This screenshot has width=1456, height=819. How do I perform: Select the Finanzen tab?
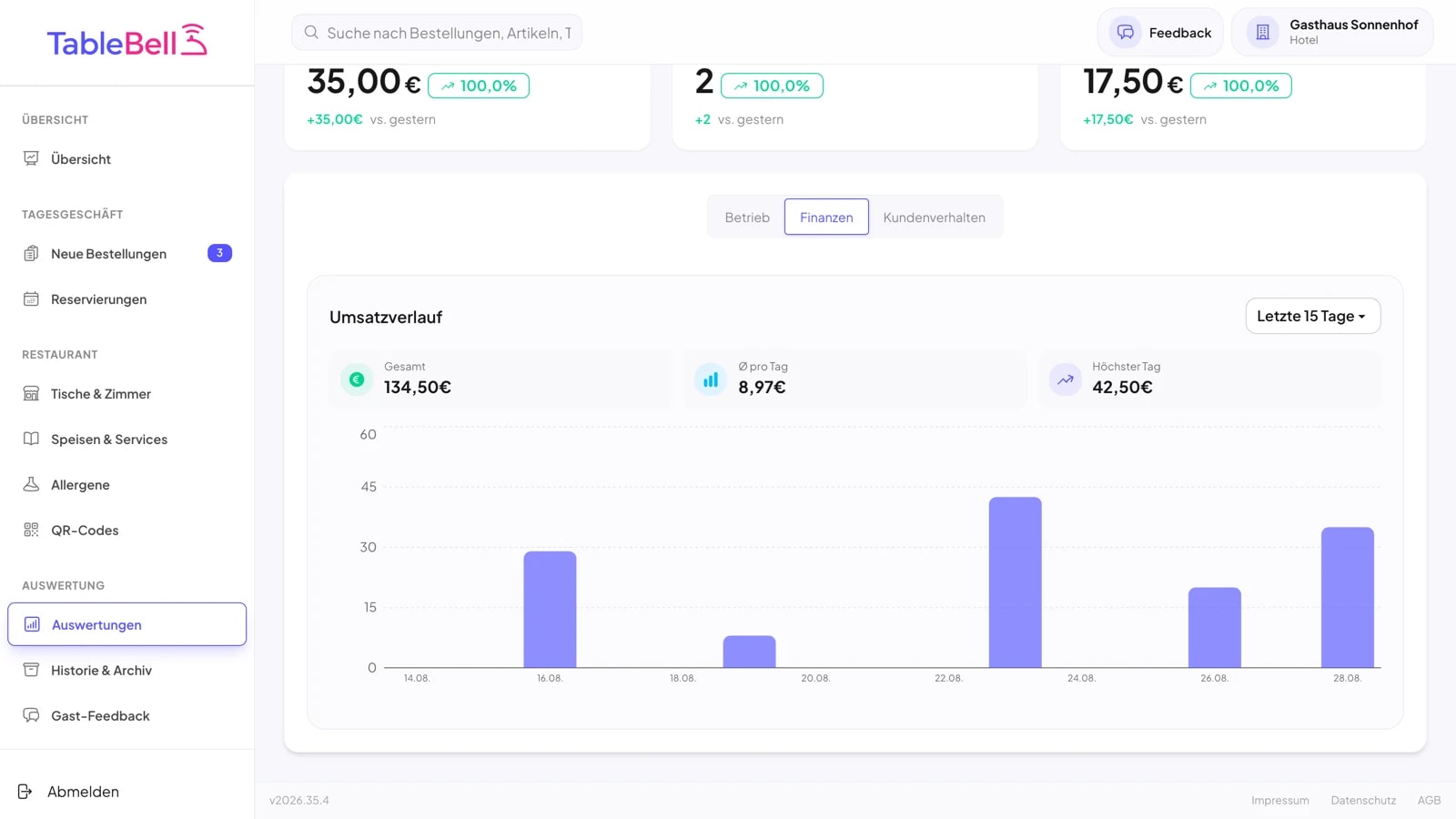[826, 217]
